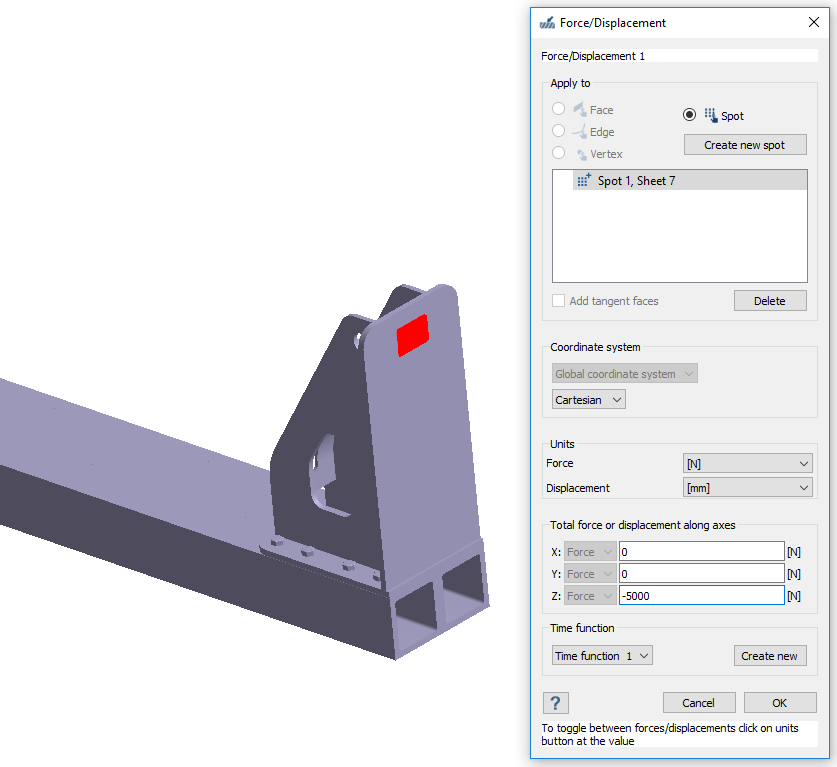
Task: Expand the Time function 1 dropdown
Action: coord(602,656)
